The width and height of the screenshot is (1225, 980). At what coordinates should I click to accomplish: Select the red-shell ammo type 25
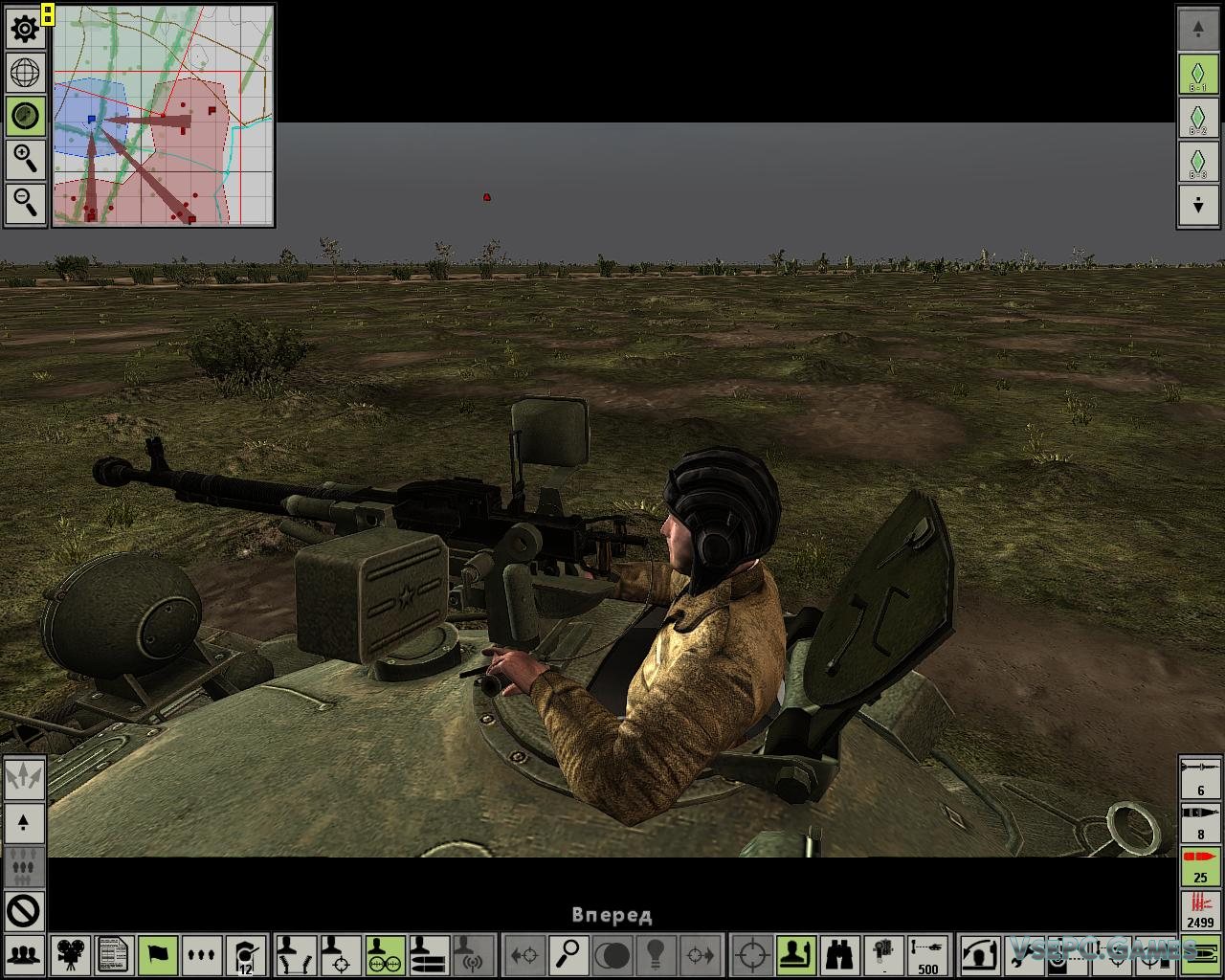click(x=1200, y=865)
